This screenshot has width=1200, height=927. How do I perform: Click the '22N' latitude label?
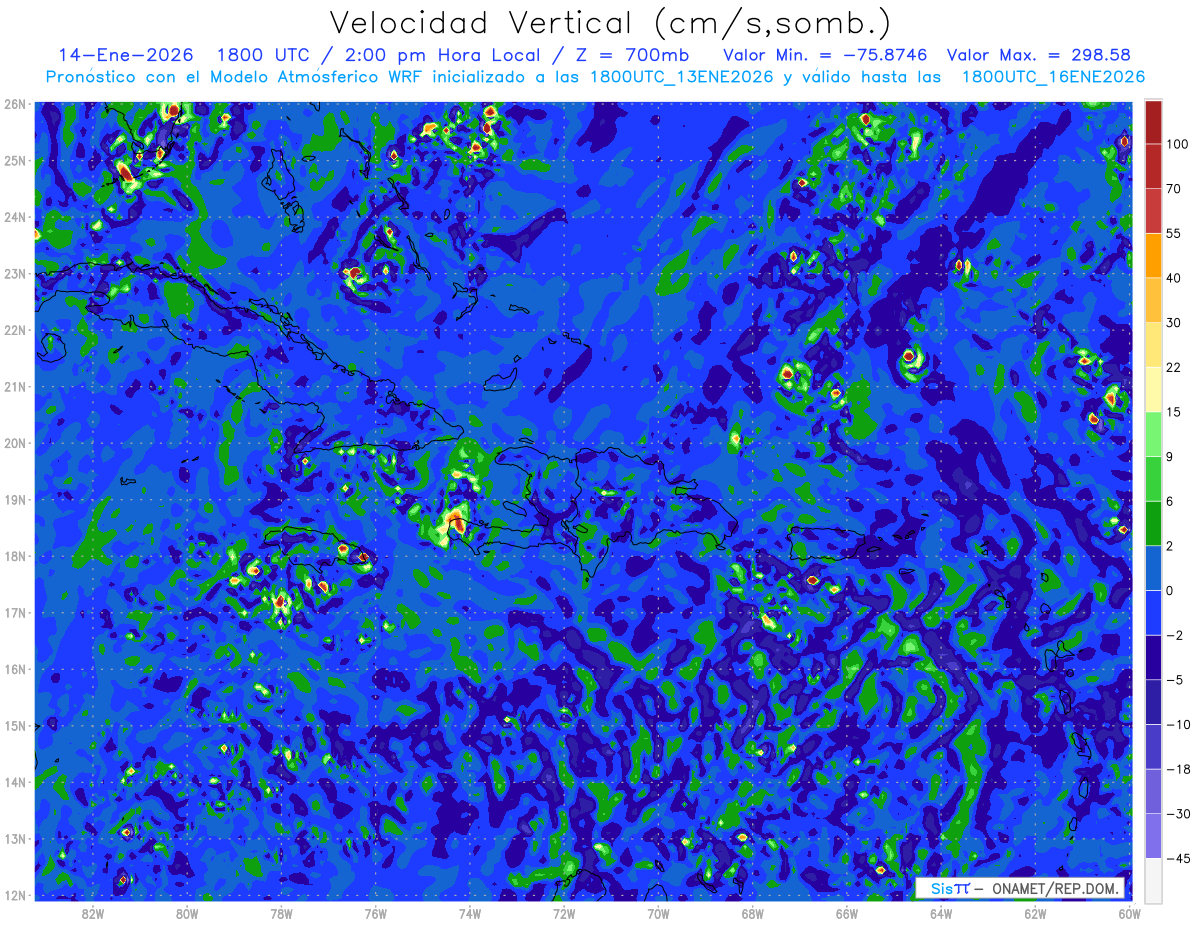pos(15,330)
